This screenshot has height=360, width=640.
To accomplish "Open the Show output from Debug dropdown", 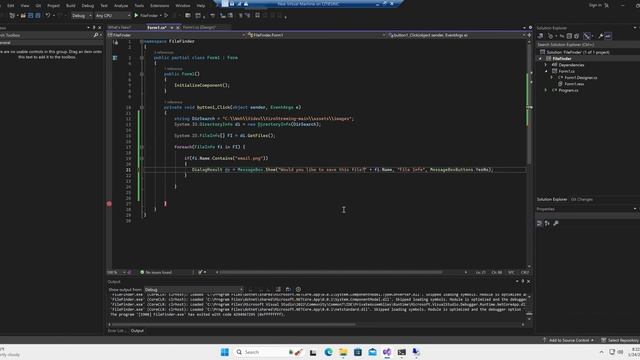I will [x=193, y=290].
